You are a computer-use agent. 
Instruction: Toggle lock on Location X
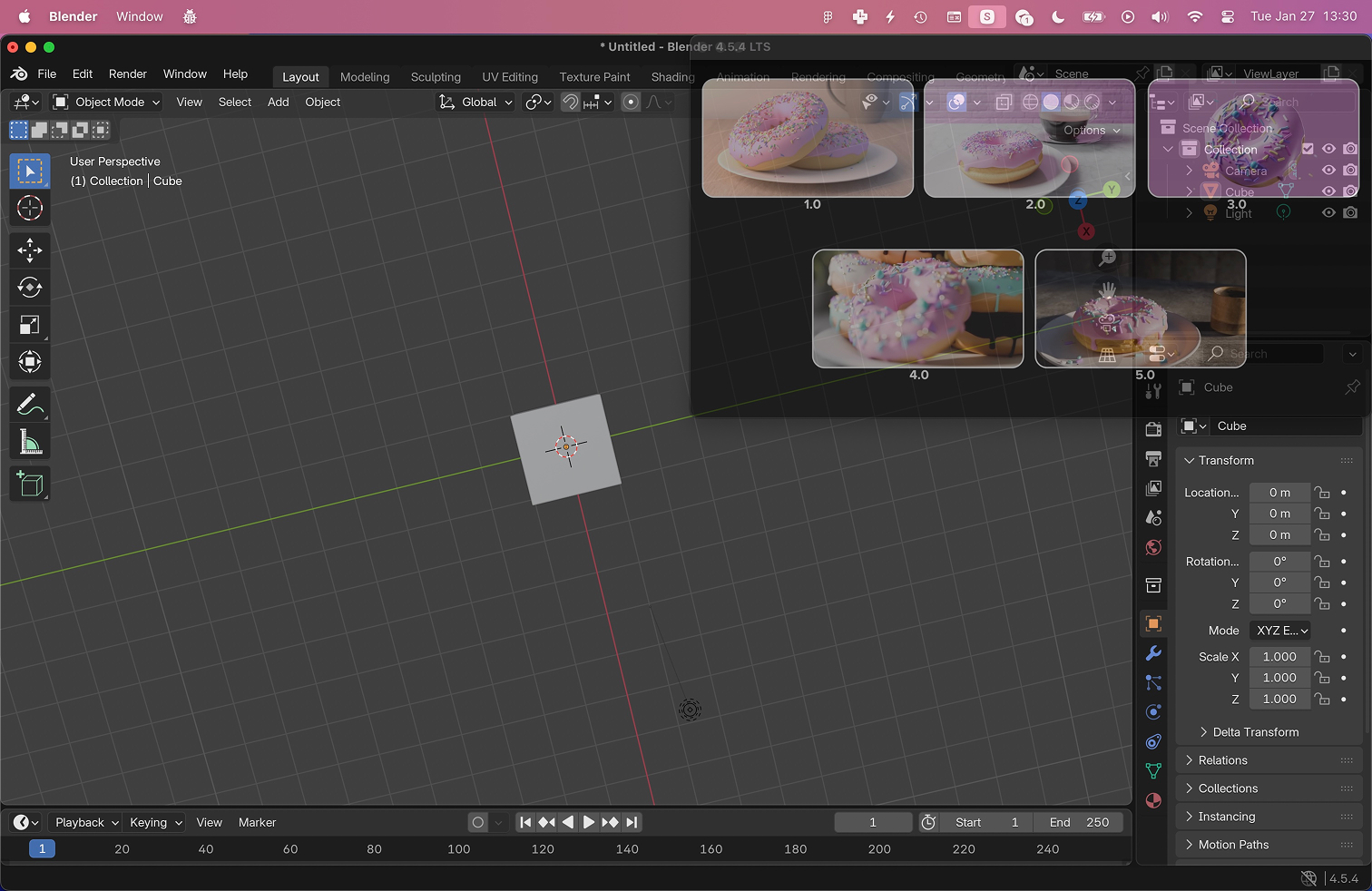[x=1322, y=493]
